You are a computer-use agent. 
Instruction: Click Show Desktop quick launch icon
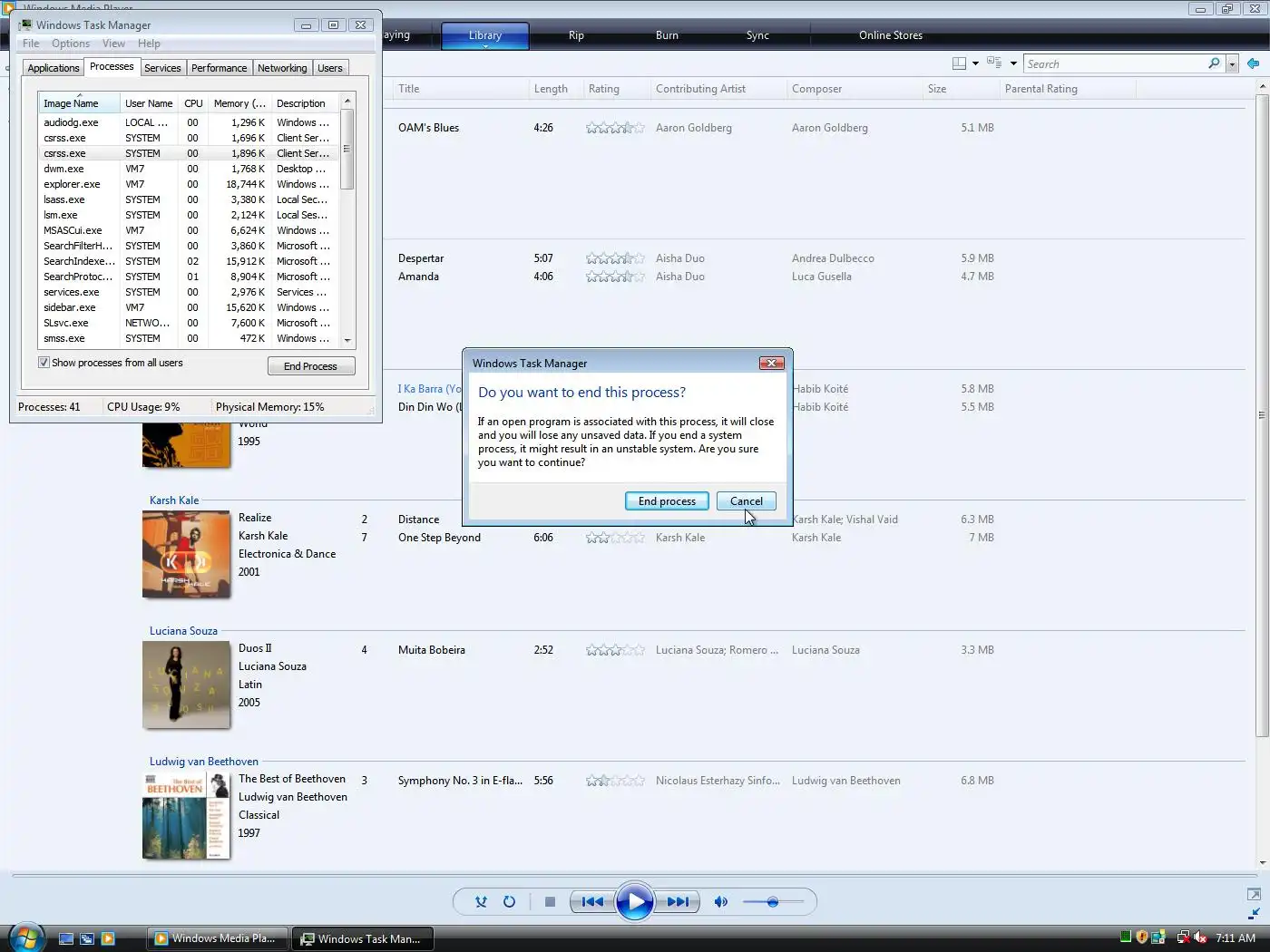66,939
